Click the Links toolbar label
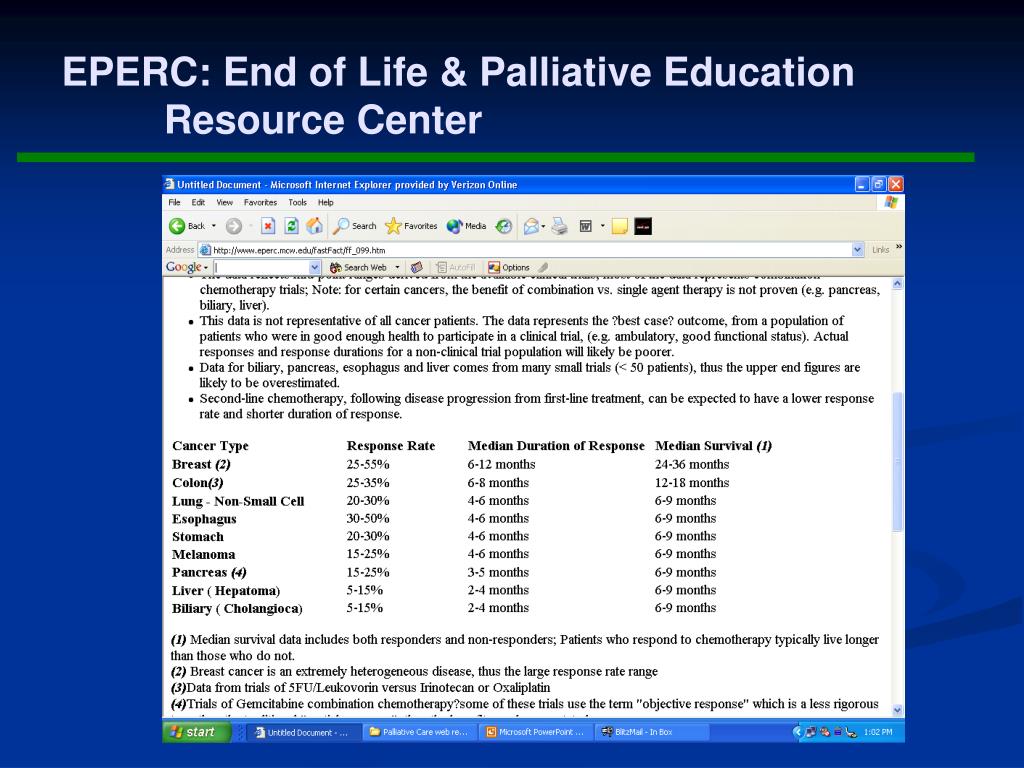This screenshot has width=1024, height=768. click(880, 249)
